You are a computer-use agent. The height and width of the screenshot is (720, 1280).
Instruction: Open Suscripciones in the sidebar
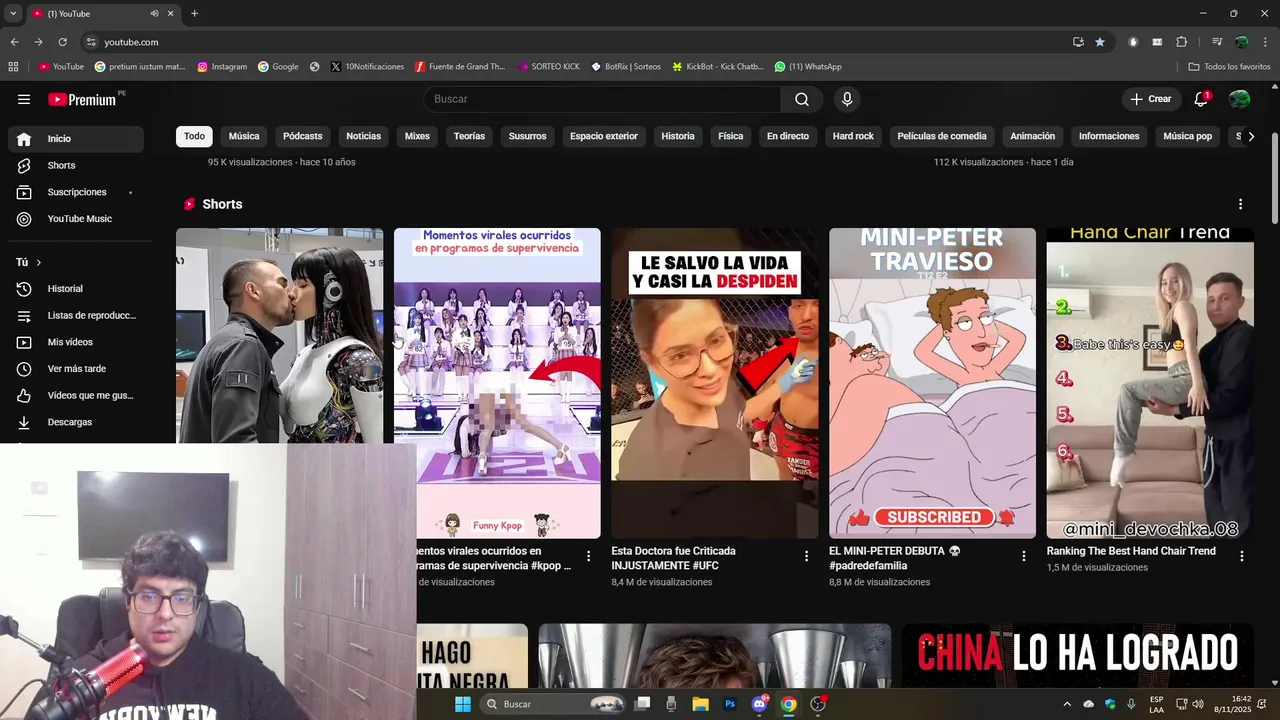point(76,192)
